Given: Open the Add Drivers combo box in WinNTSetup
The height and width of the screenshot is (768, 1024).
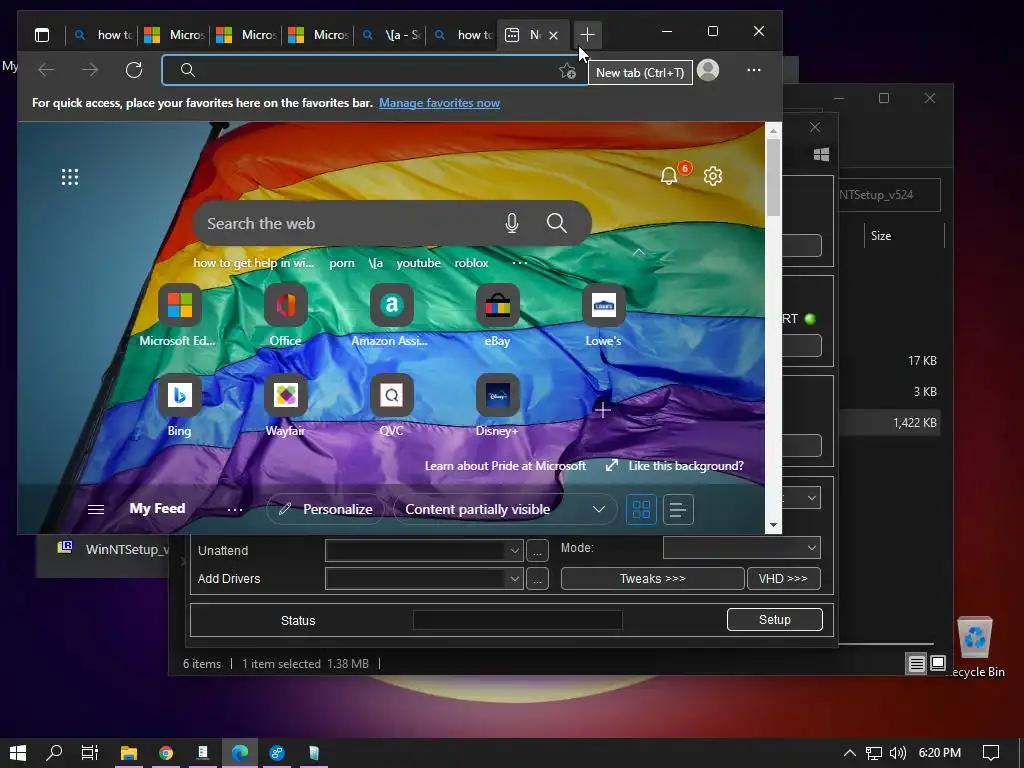Looking at the screenshot, I should (424, 579).
